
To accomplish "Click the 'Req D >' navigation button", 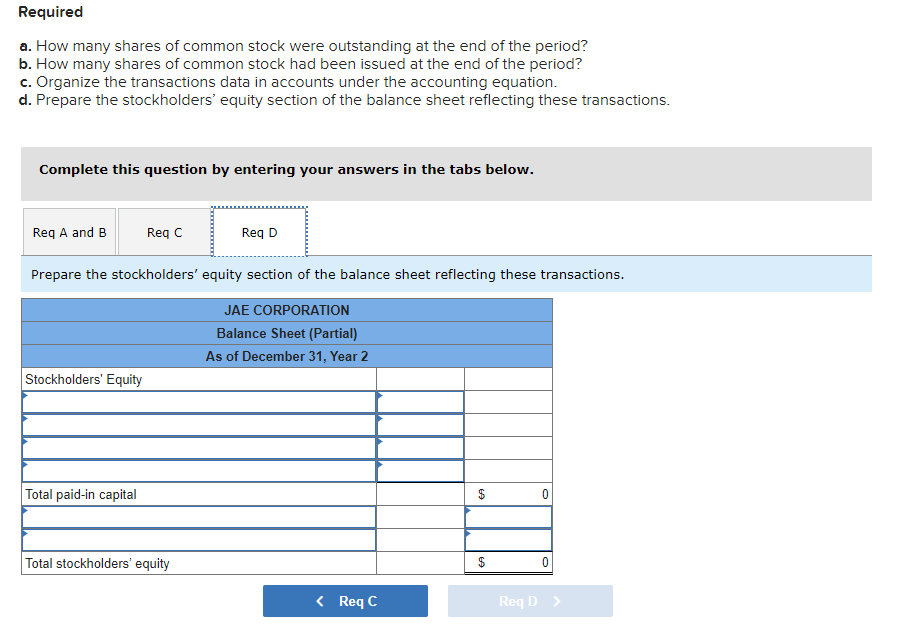I will click(x=530, y=600).
